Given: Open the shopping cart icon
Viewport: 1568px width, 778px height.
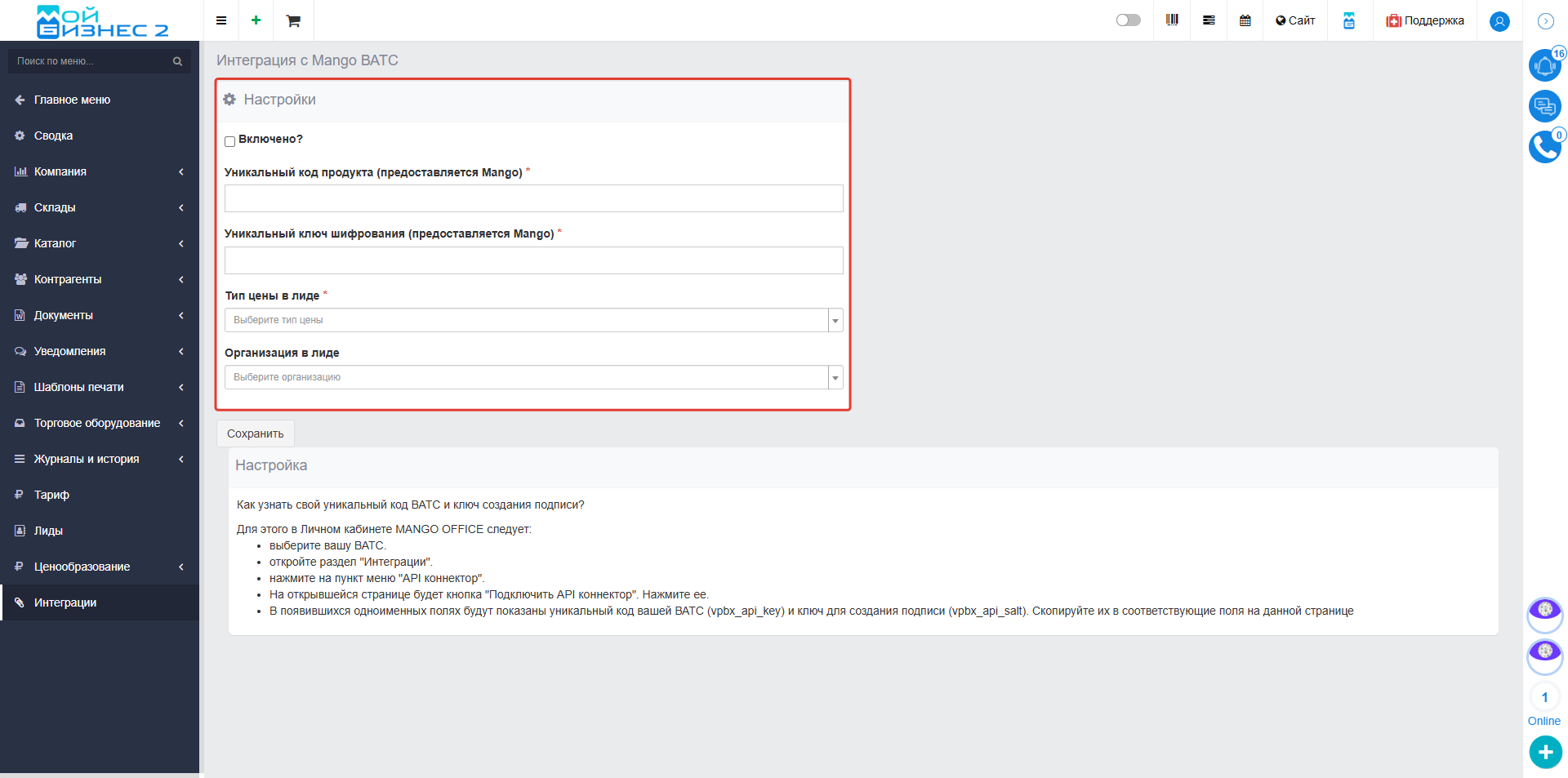Looking at the screenshot, I should (293, 21).
